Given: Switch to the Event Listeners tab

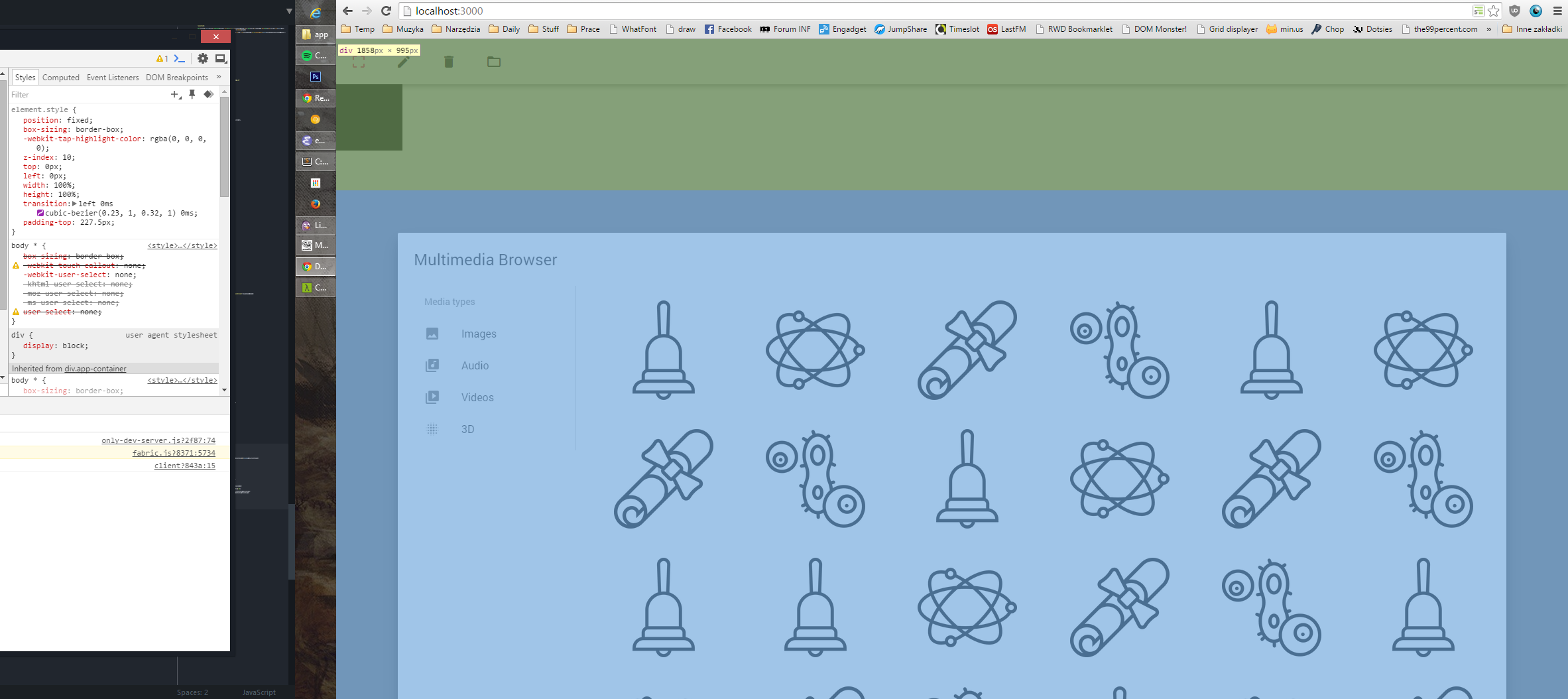Looking at the screenshot, I should [x=113, y=78].
